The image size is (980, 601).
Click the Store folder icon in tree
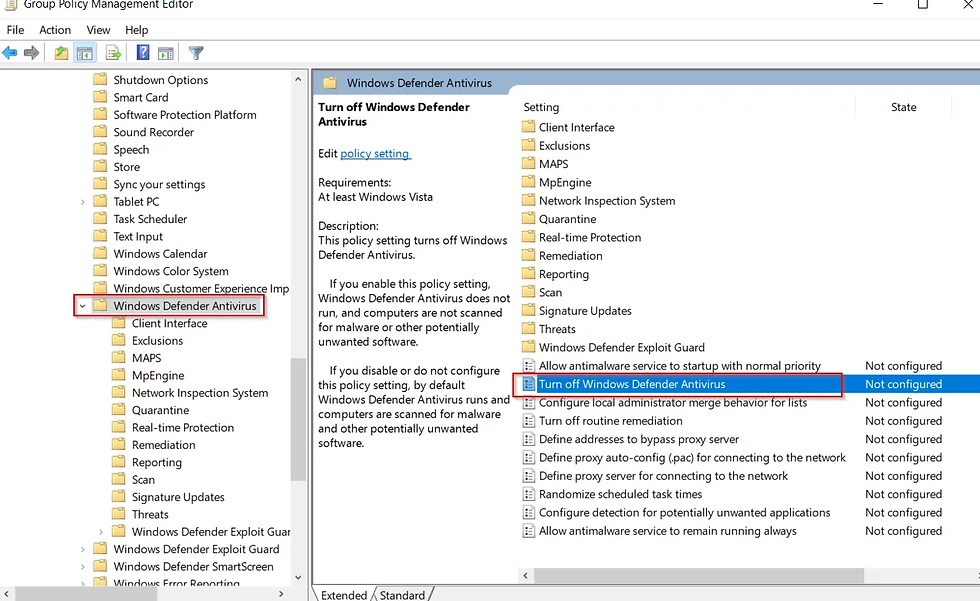[x=100, y=166]
